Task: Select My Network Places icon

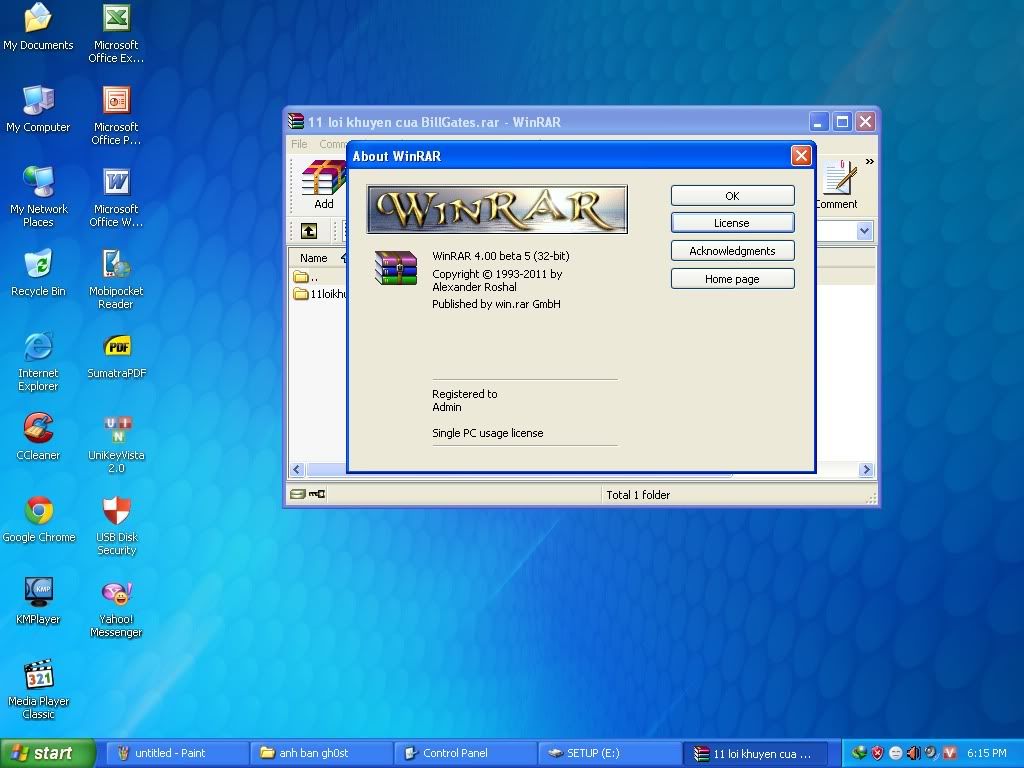Action: point(38,197)
